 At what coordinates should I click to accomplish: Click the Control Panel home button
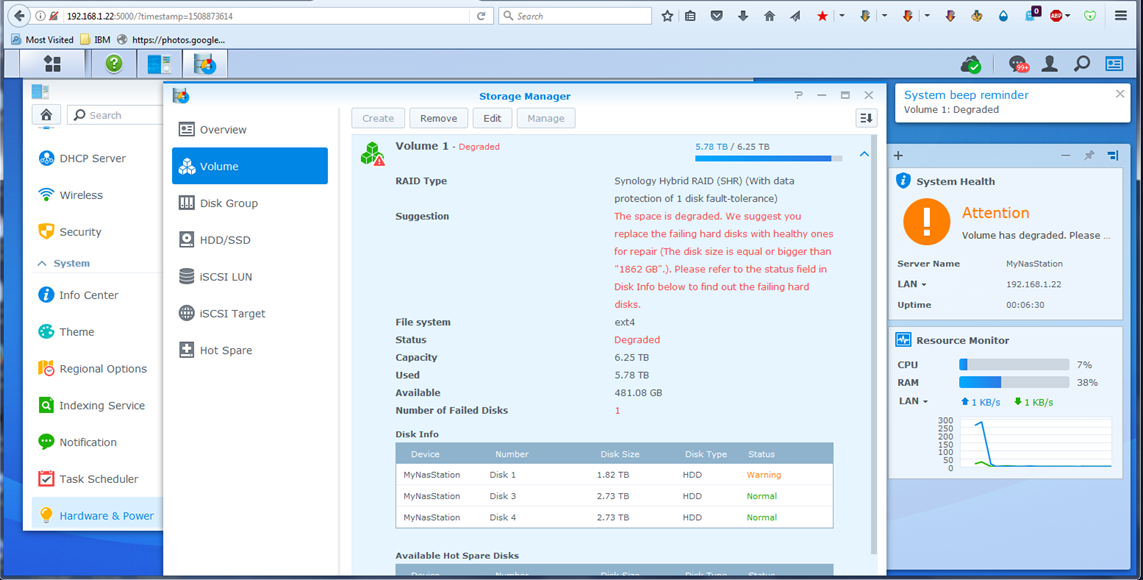coord(46,115)
